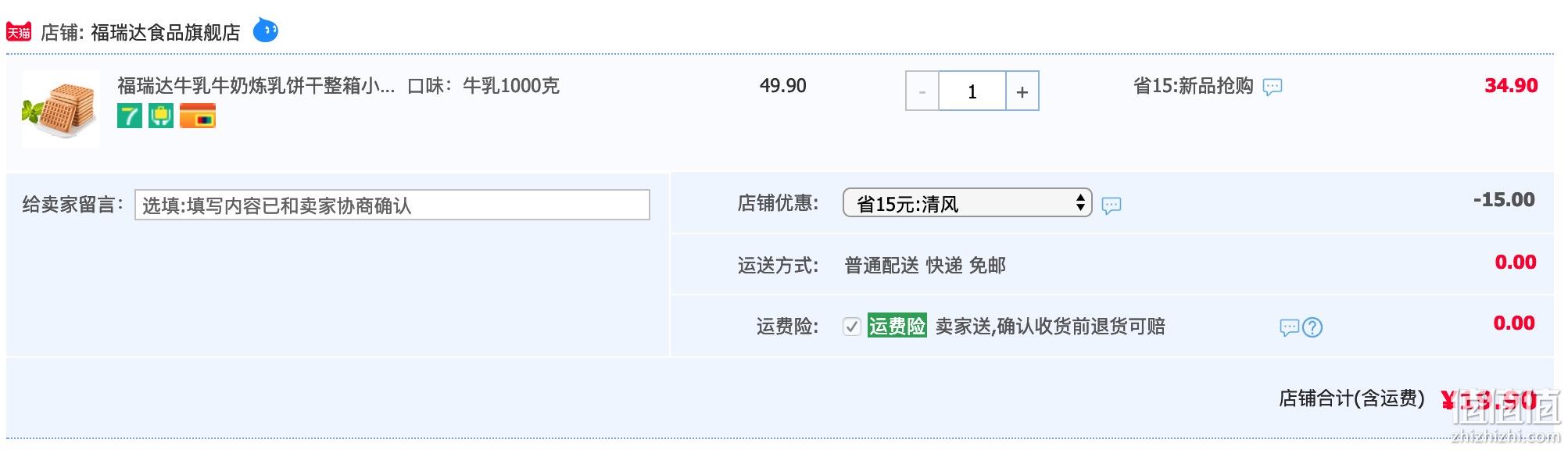Expand the 省15元:清风 discount dropdown
Image resolution: width=1568 pixels, height=450 pixels.
[967, 203]
